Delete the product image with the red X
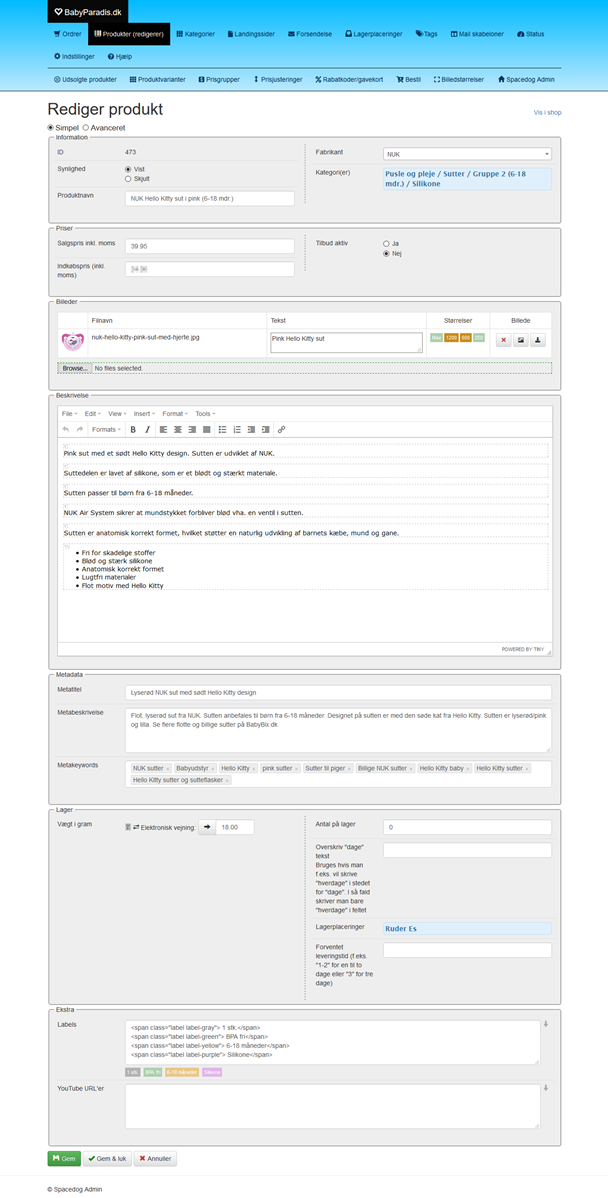 tap(504, 340)
